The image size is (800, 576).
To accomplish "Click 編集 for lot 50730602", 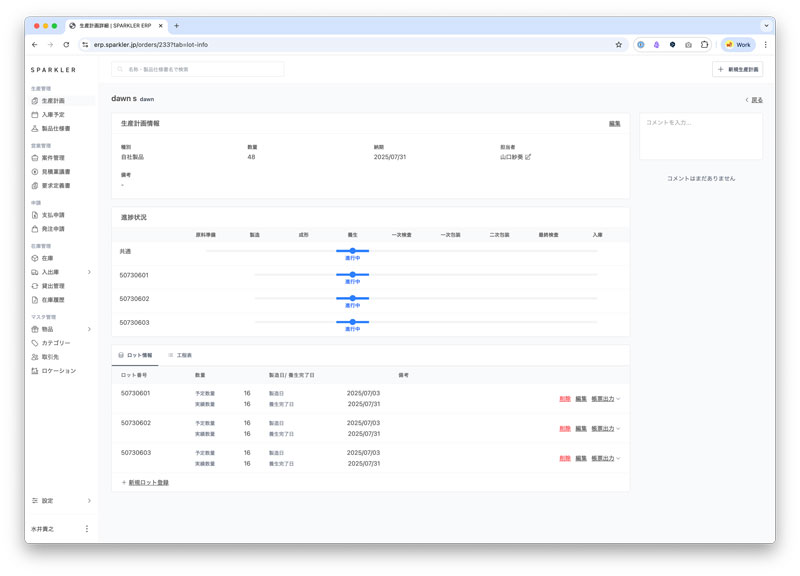I will 581,429.
